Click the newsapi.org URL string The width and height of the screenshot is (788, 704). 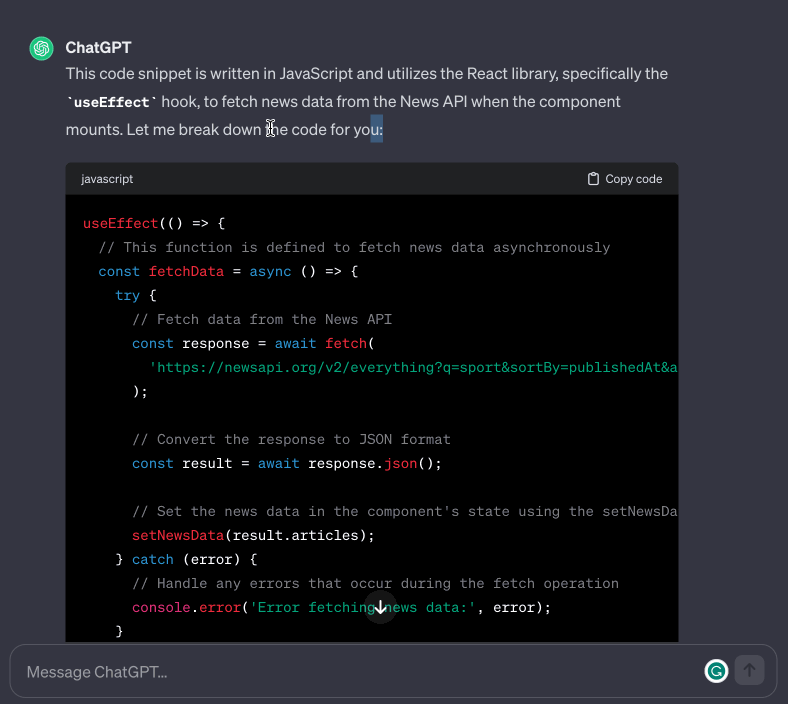pyautogui.click(x=413, y=367)
